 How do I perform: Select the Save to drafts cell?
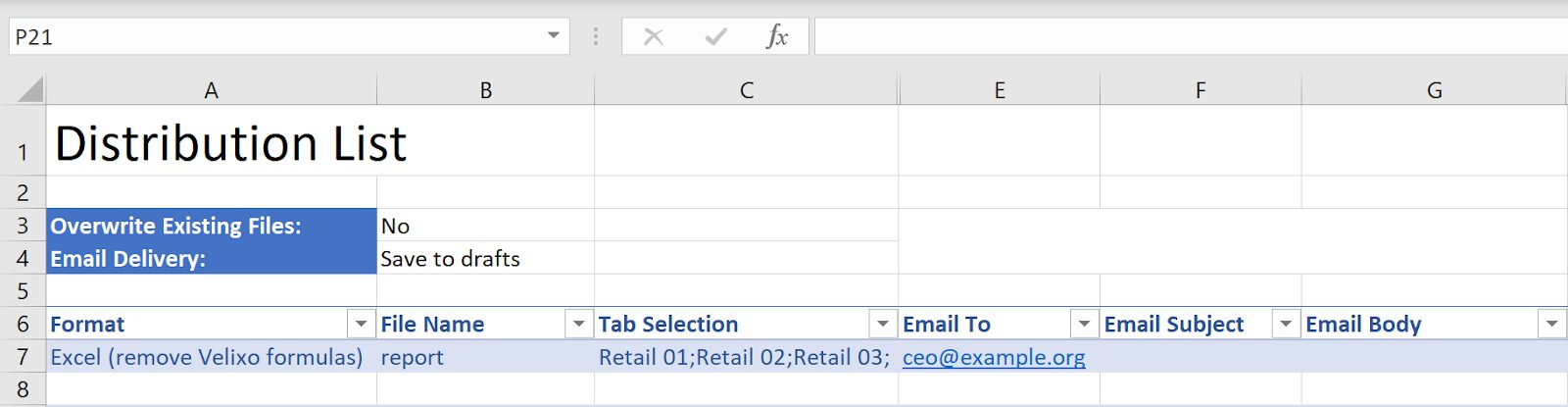pos(485,259)
